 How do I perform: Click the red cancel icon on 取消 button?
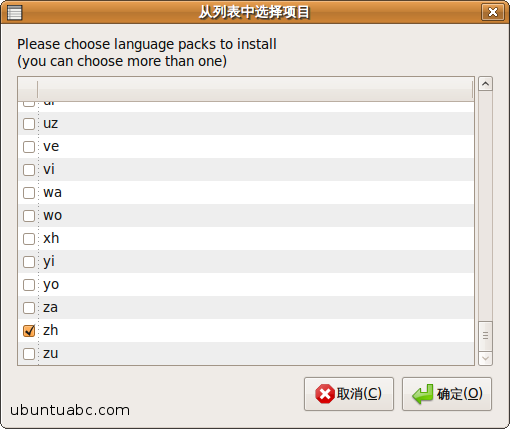coord(325,394)
